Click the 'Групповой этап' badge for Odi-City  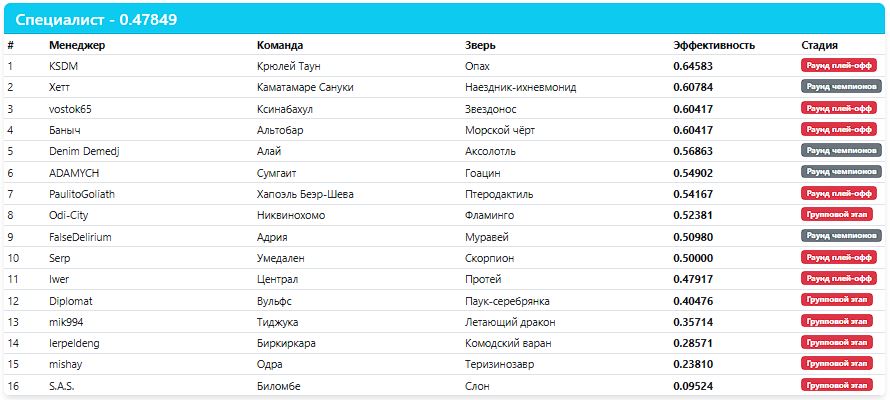click(x=837, y=214)
